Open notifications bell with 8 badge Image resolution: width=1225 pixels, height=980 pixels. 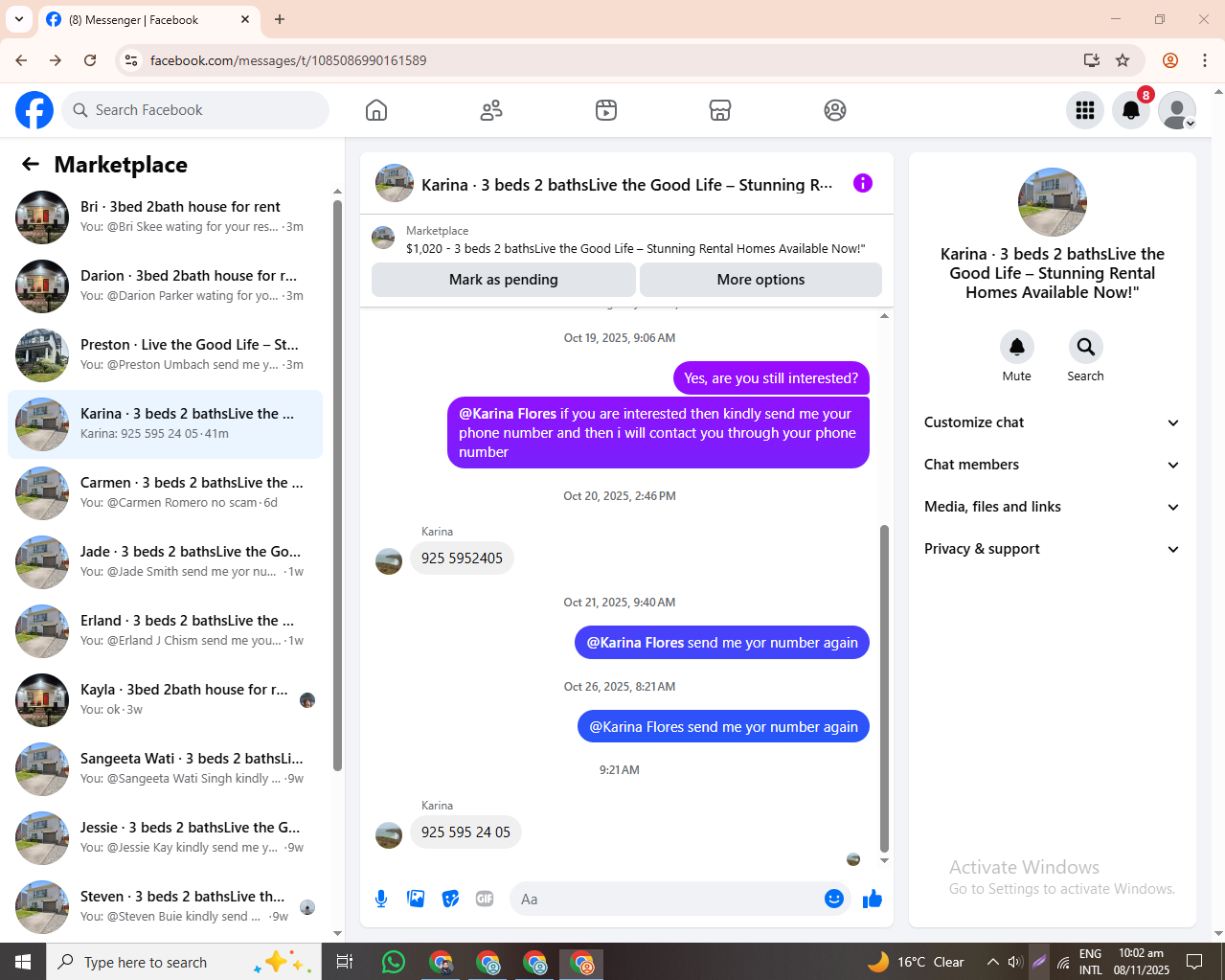tap(1131, 110)
